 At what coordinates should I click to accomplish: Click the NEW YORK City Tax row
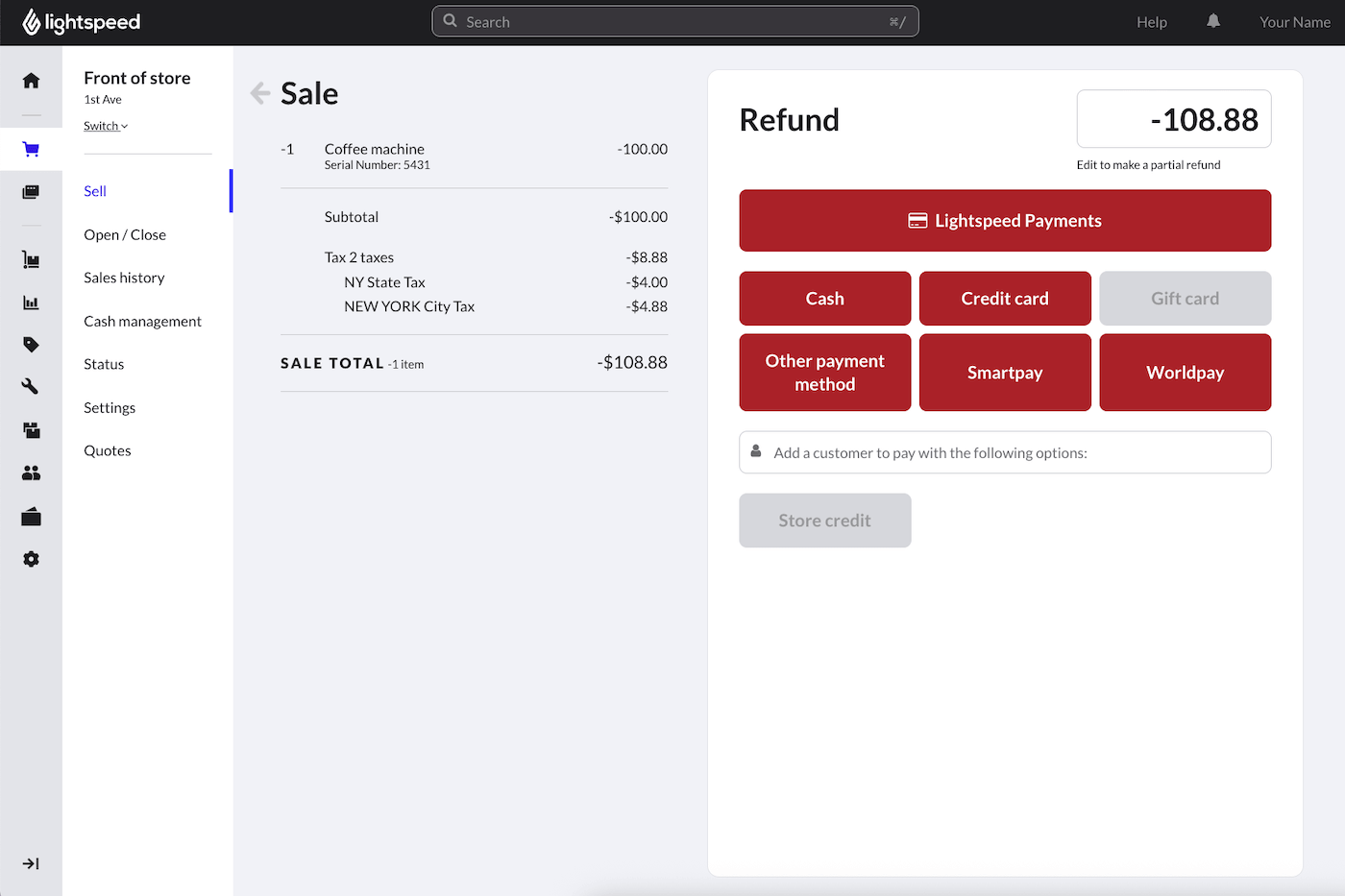pyautogui.click(x=505, y=306)
